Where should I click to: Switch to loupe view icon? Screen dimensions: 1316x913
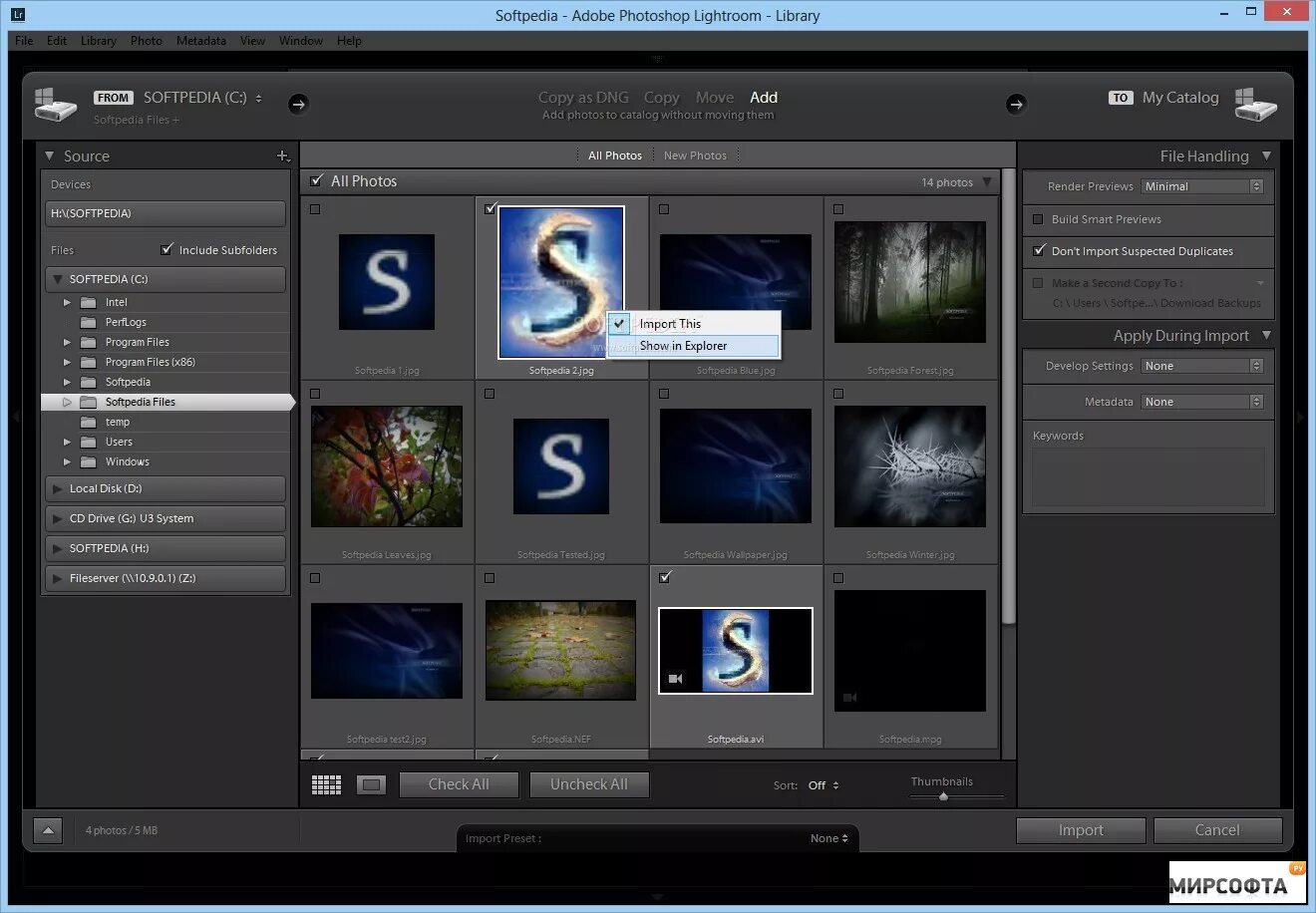[371, 785]
